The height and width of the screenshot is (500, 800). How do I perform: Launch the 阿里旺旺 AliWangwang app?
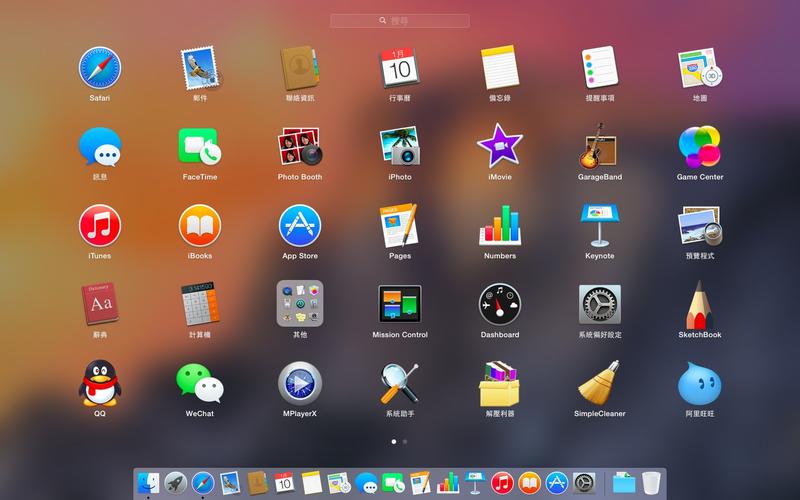(x=699, y=384)
